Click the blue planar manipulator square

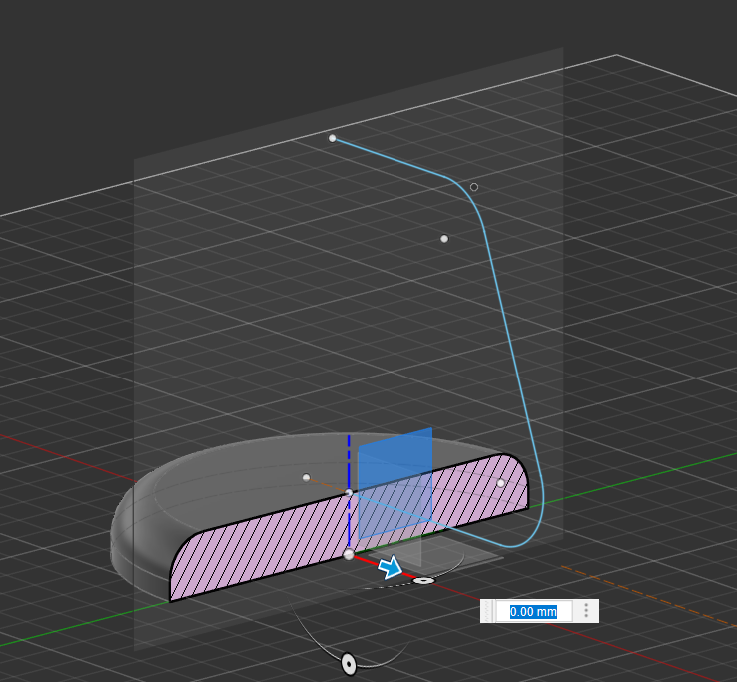click(x=395, y=482)
